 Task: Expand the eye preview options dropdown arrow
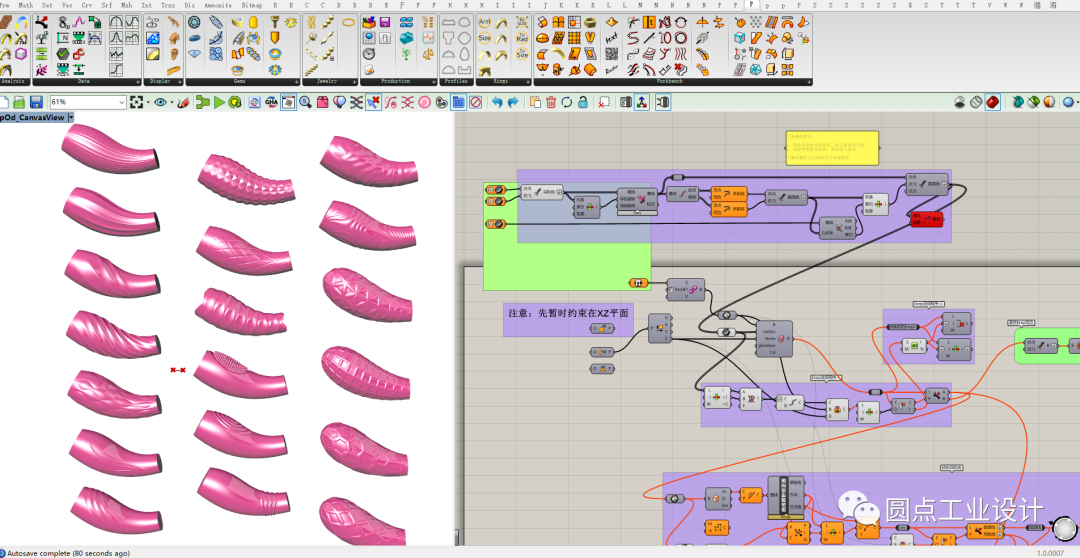tap(172, 102)
